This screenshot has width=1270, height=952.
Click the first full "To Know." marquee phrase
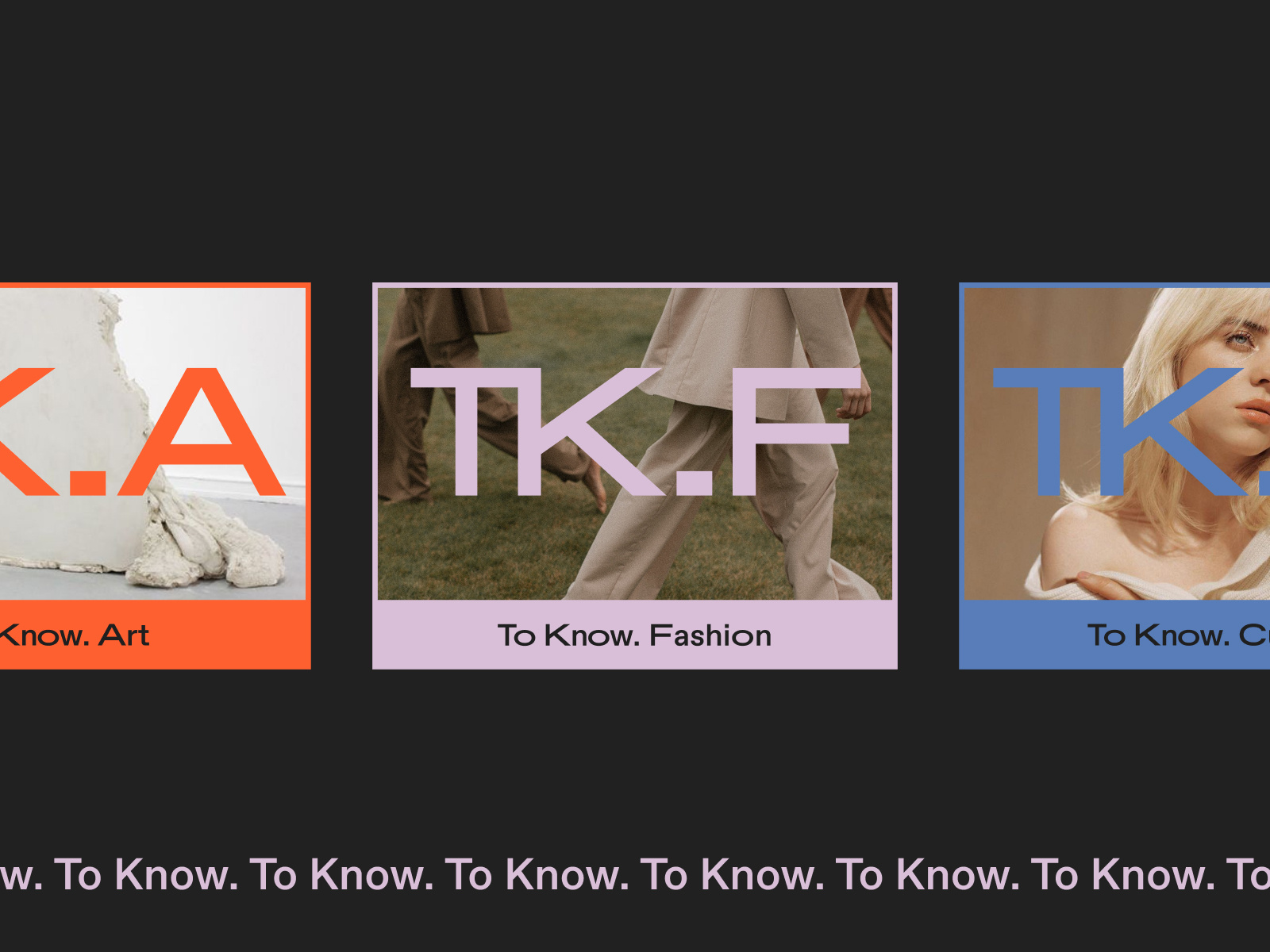(x=146, y=874)
